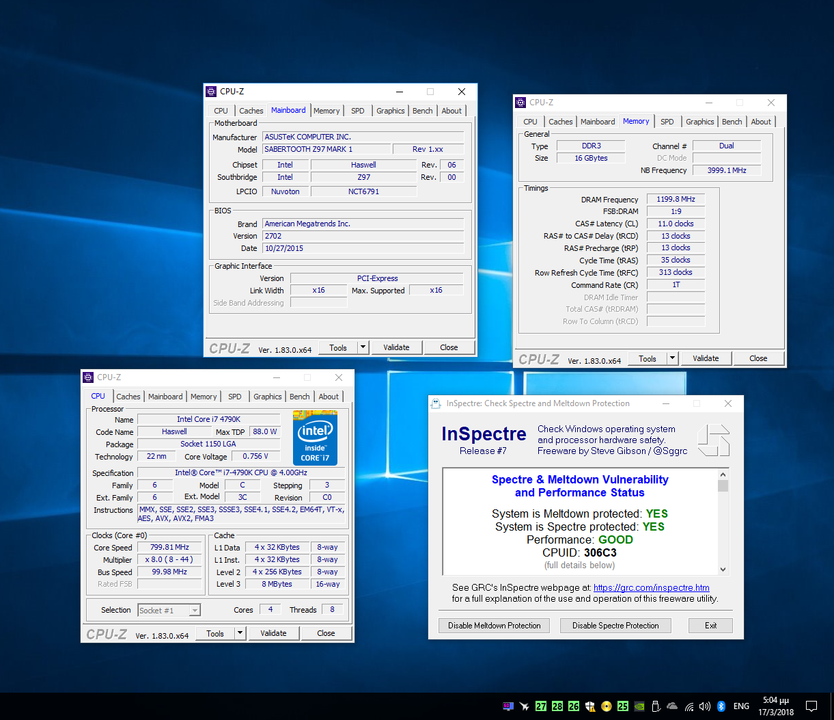Open the tray temperature icon showing 25
This screenshot has height=720, width=834.
coord(623,706)
